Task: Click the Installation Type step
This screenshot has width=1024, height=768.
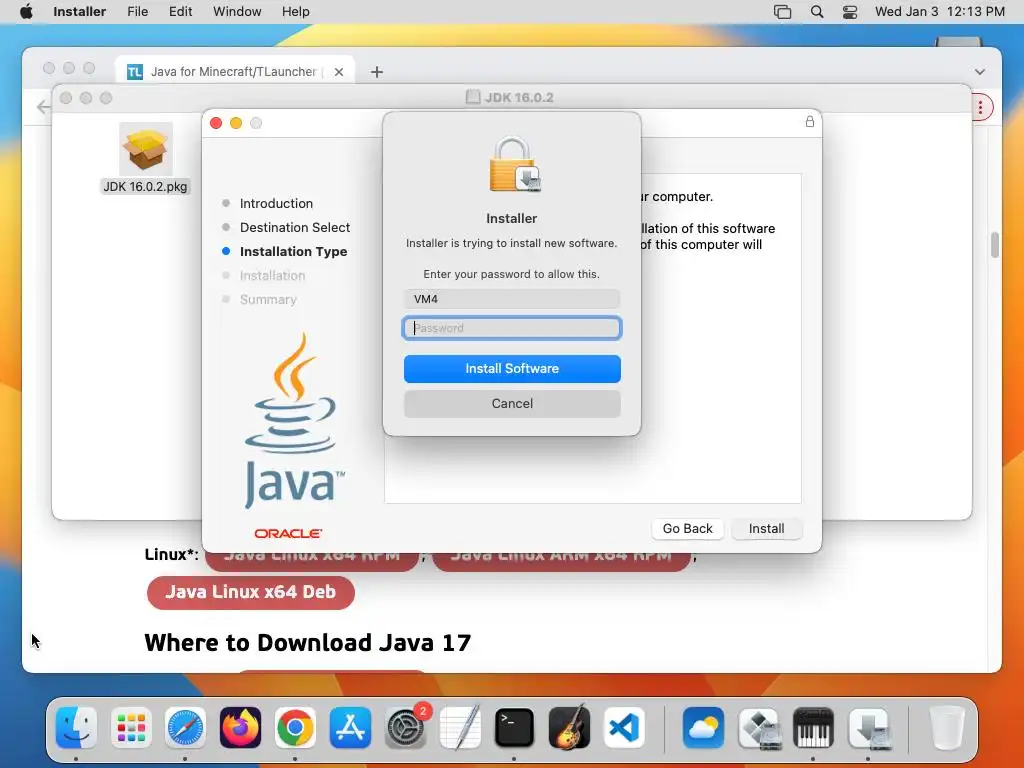Action: pyautogui.click(x=293, y=251)
